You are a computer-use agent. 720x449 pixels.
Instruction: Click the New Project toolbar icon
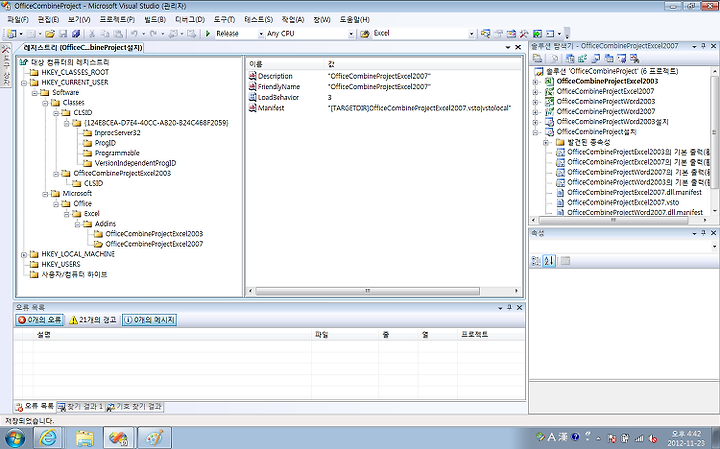[x=11, y=34]
